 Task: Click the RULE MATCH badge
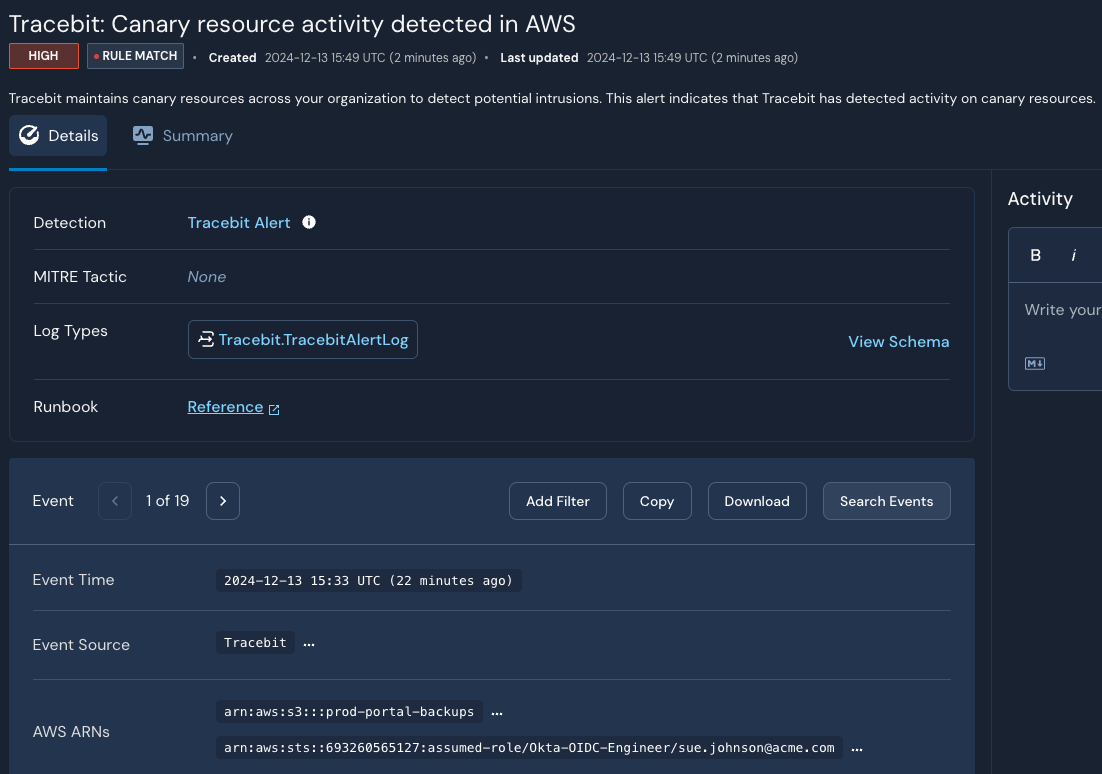pyautogui.click(x=136, y=56)
